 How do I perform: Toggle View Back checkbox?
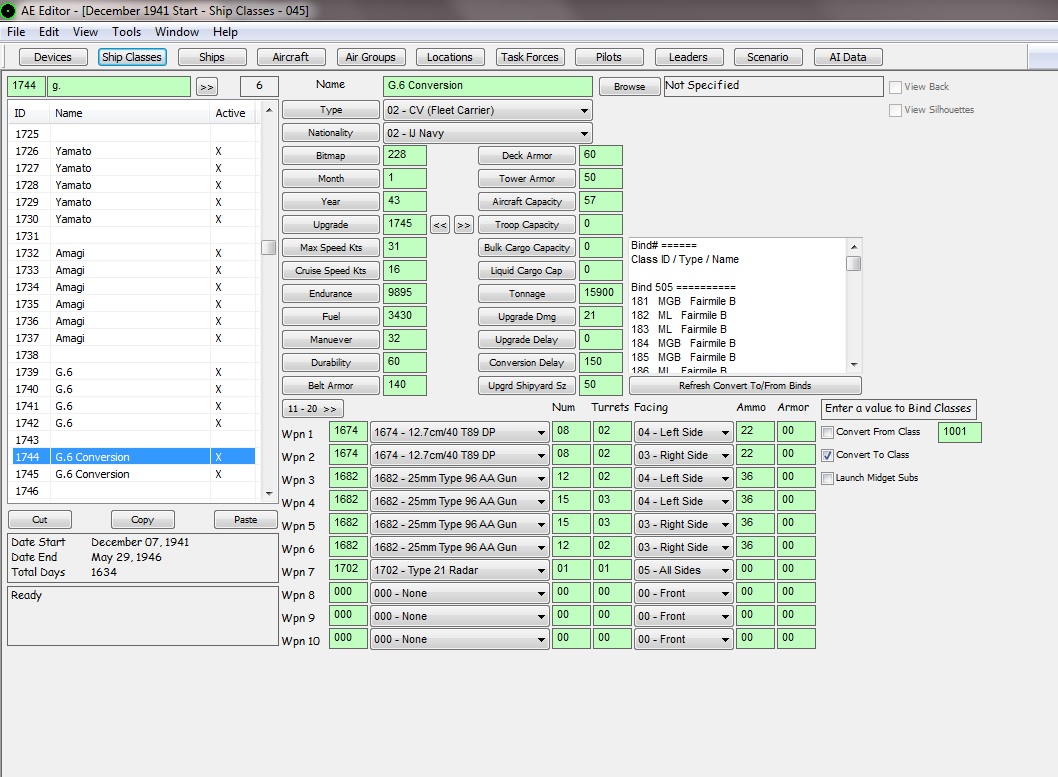pos(895,87)
